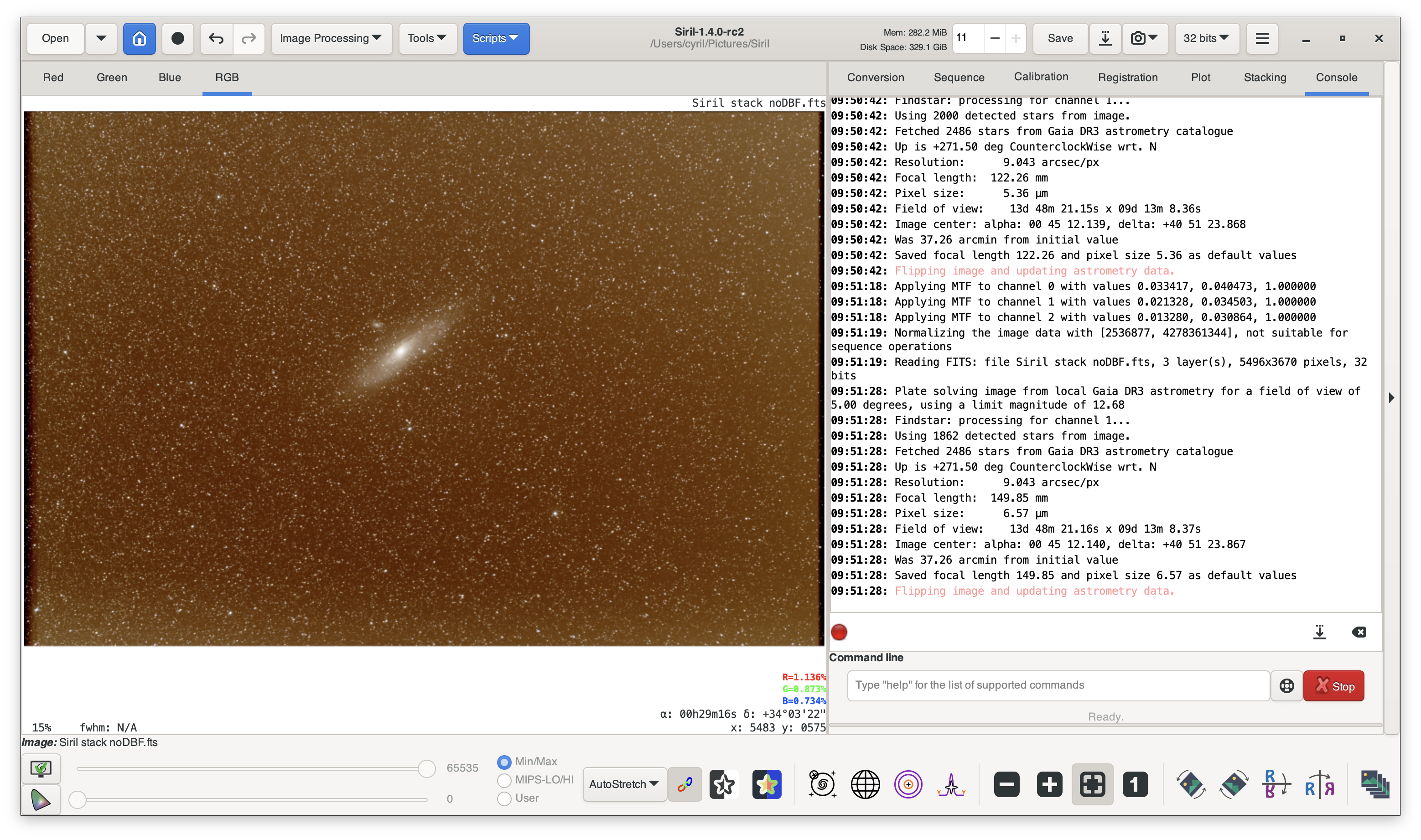
Task: Toggle the RGB channel link chain icon
Action: coord(685,784)
